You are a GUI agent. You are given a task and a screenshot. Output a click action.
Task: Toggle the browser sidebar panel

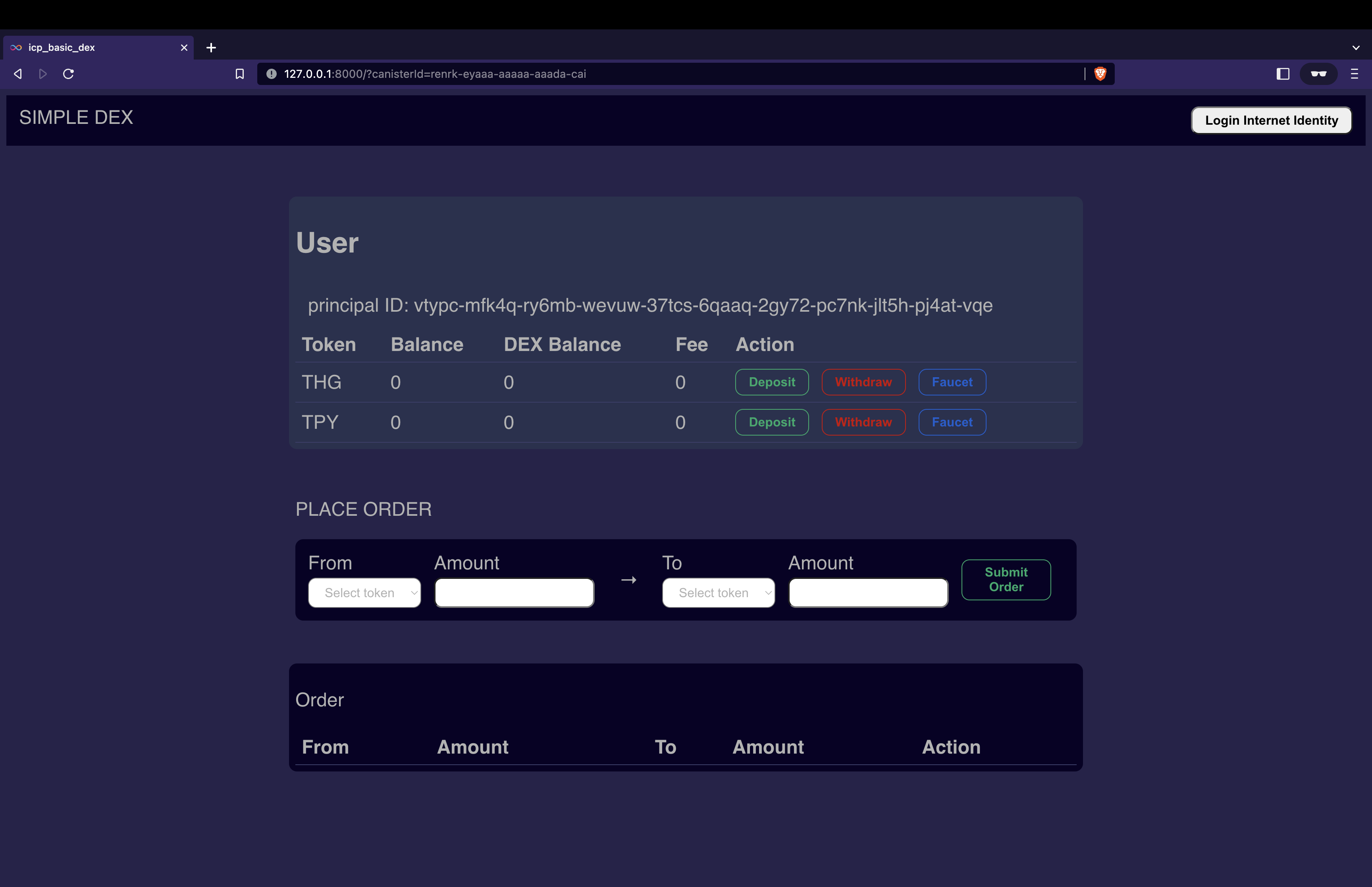click(1283, 74)
